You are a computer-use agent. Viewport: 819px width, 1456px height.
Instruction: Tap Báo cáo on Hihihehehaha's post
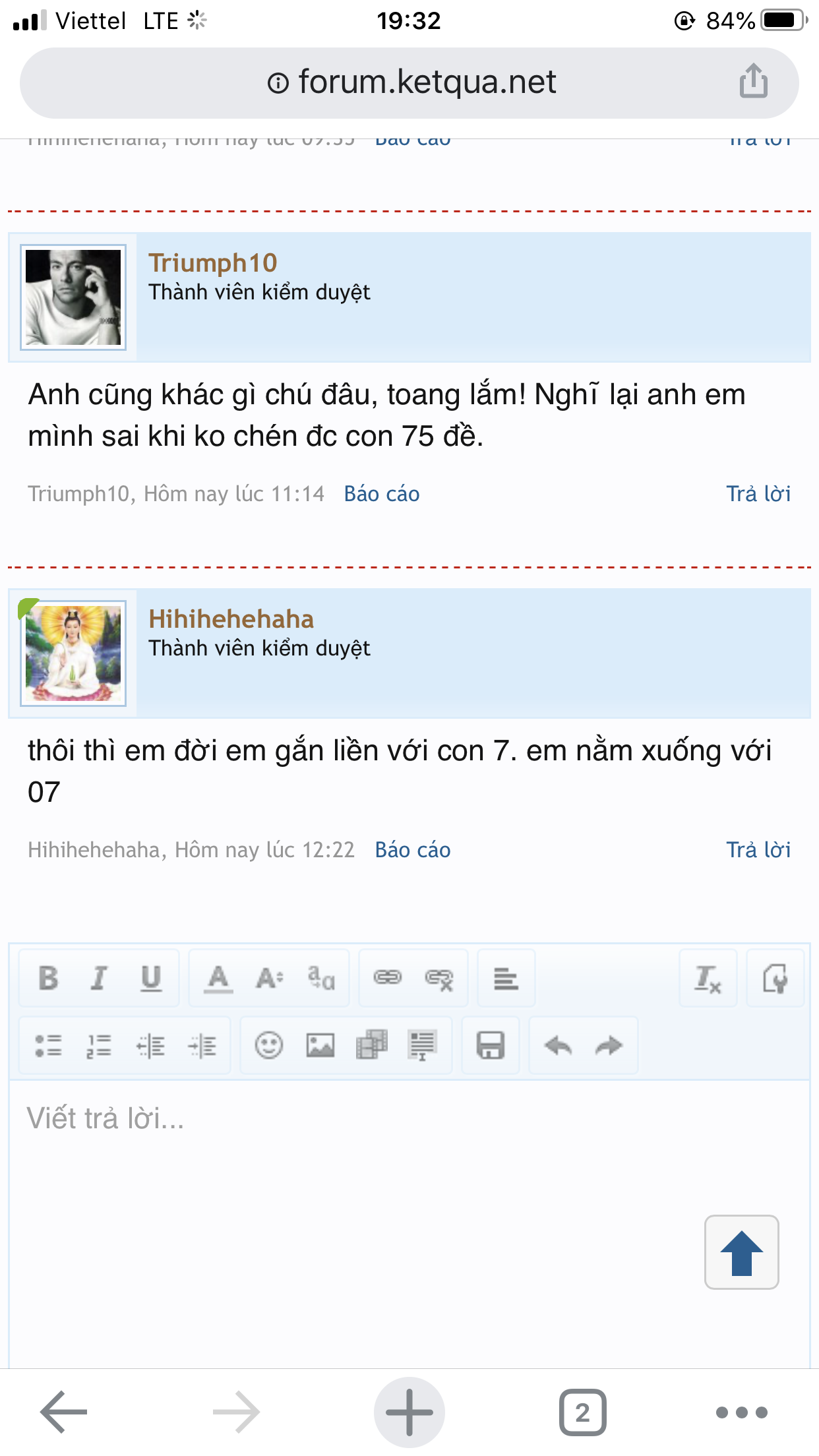click(413, 850)
